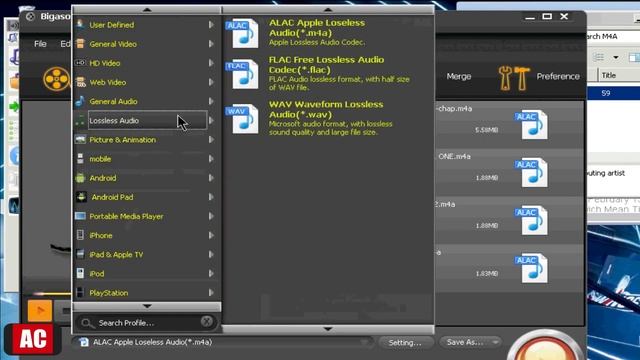Select the ALAC Apple Lossless Audio format icon

pos(242,34)
